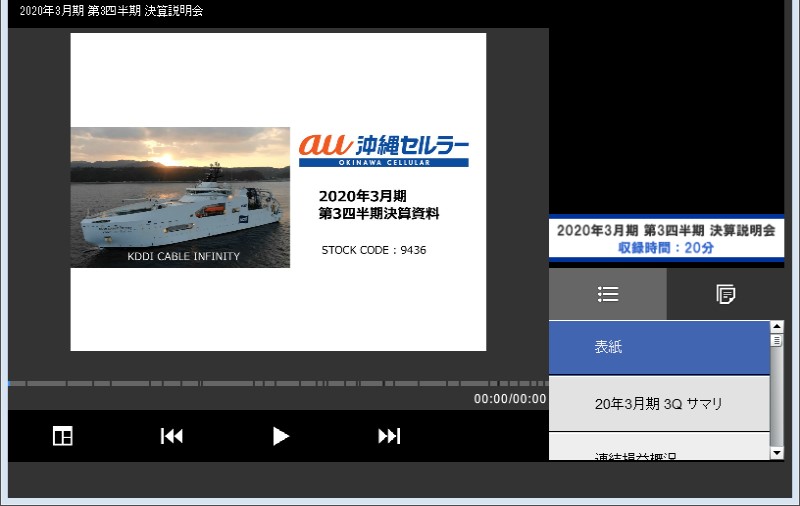Click the middle of the seek bar
This screenshot has width=800, height=506.
tap(278, 383)
